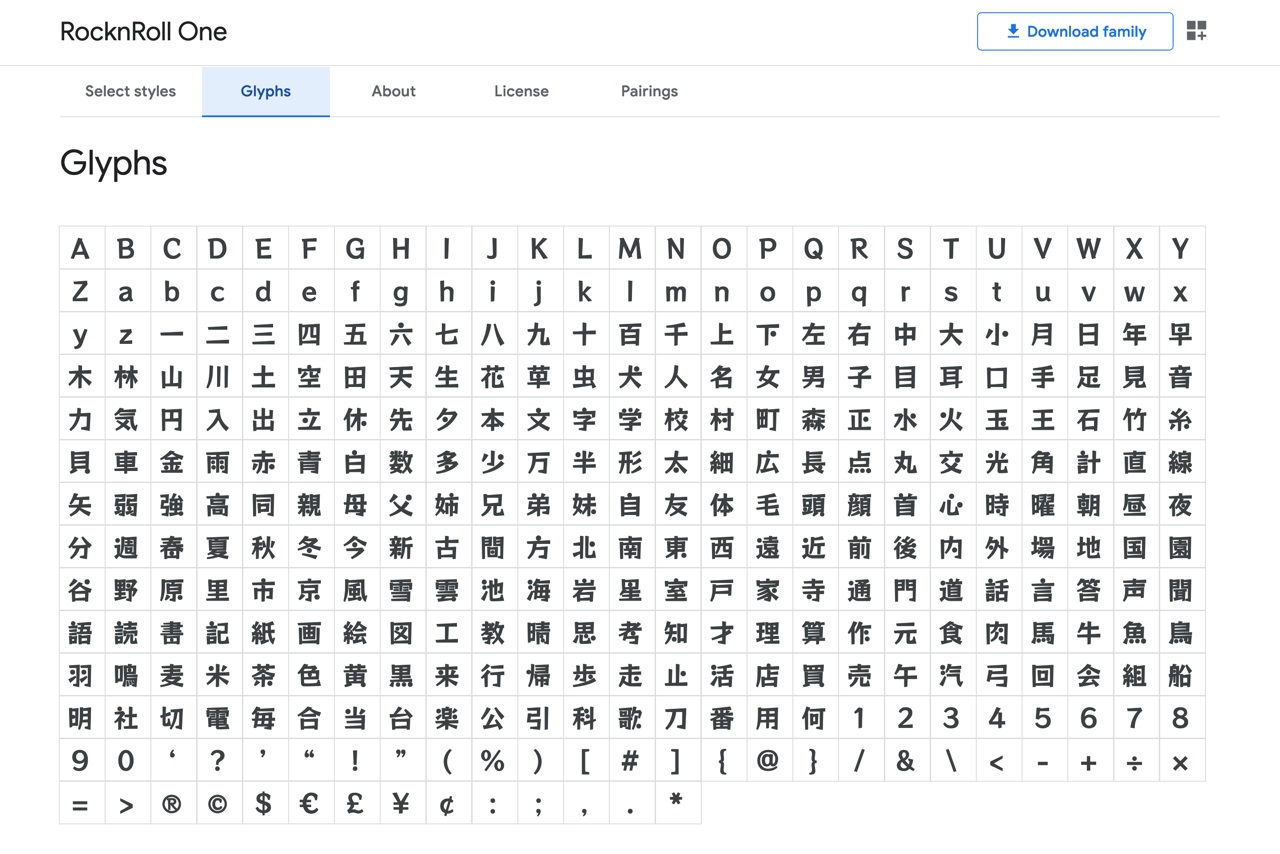The width and height of the screenshot is (1280, 854).
Task: Select the digit 8 glyph
Action: [1180, 718]
